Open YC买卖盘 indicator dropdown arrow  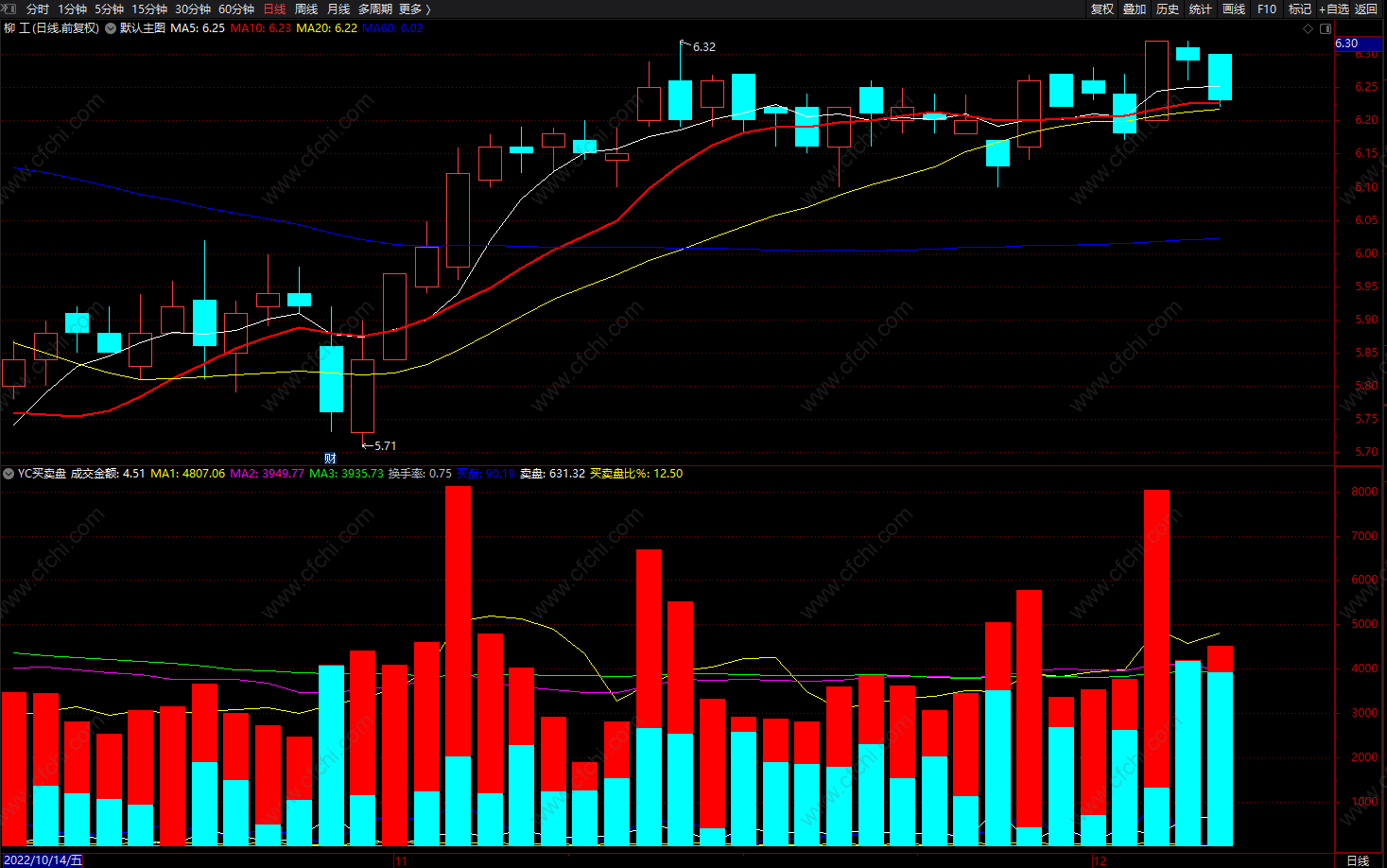(9, 474)
